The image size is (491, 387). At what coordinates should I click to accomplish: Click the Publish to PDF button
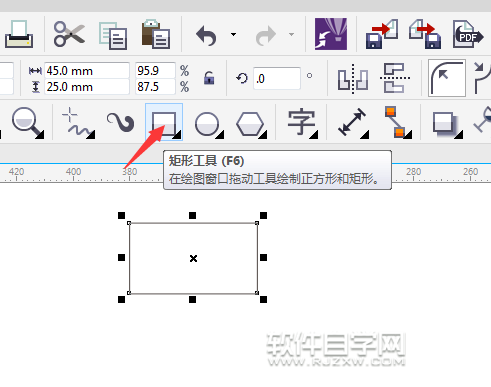[x=468, y=34]
